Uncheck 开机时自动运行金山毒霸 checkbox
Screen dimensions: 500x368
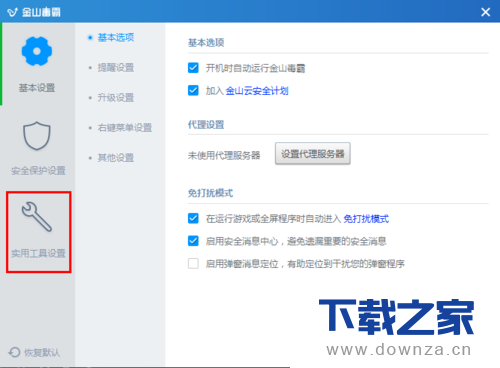click(193, 68)
